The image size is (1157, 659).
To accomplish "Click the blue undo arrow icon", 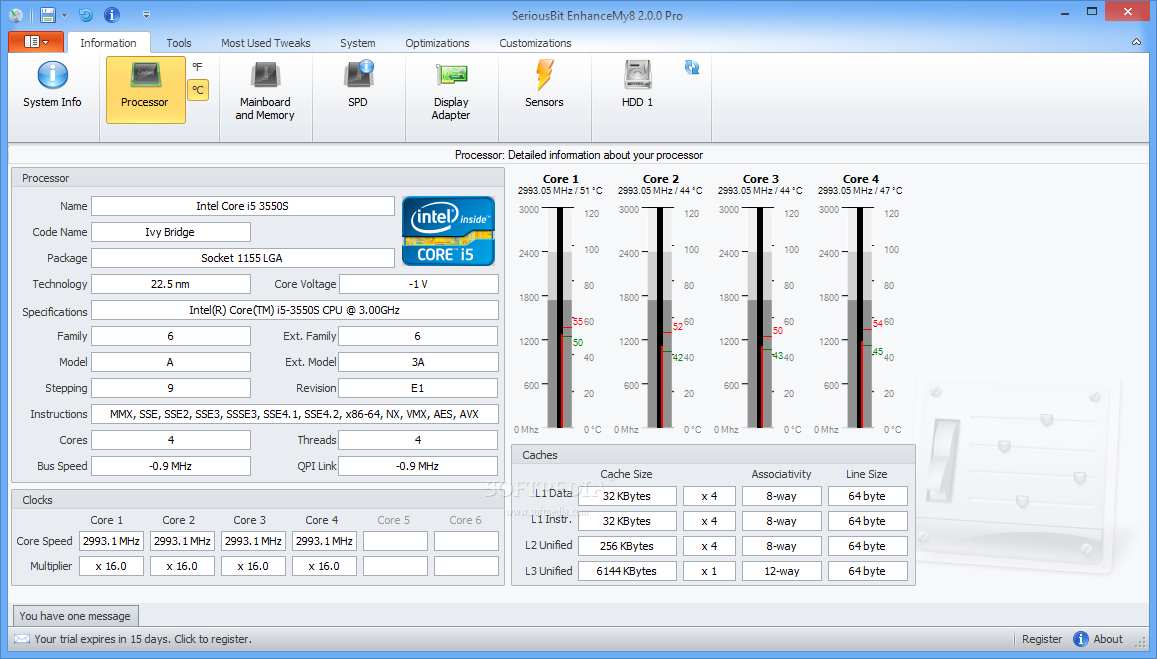I will click(x=86, y=15).
